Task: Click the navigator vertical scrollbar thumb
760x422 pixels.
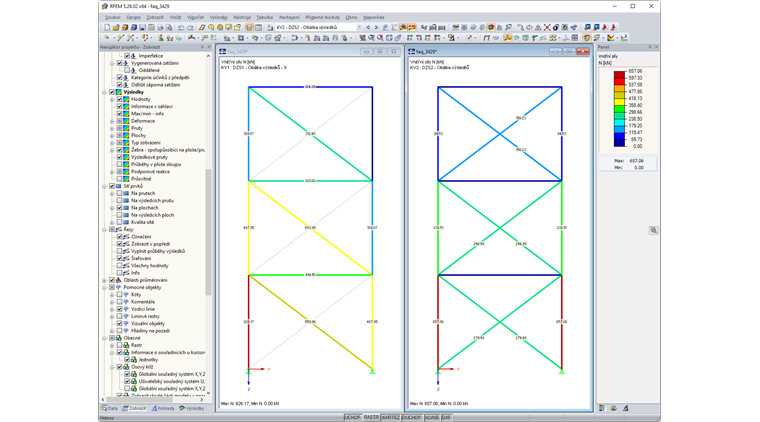Action: tap(208, 232)
